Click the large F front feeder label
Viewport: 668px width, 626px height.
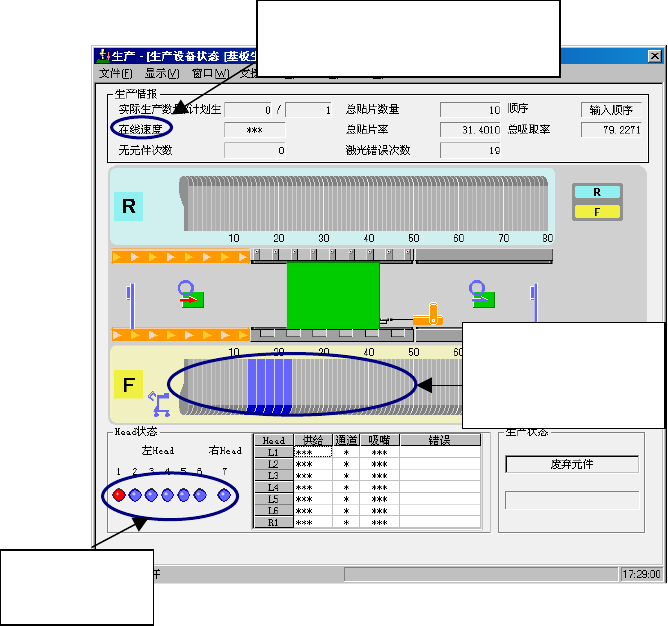click(129, 384)
